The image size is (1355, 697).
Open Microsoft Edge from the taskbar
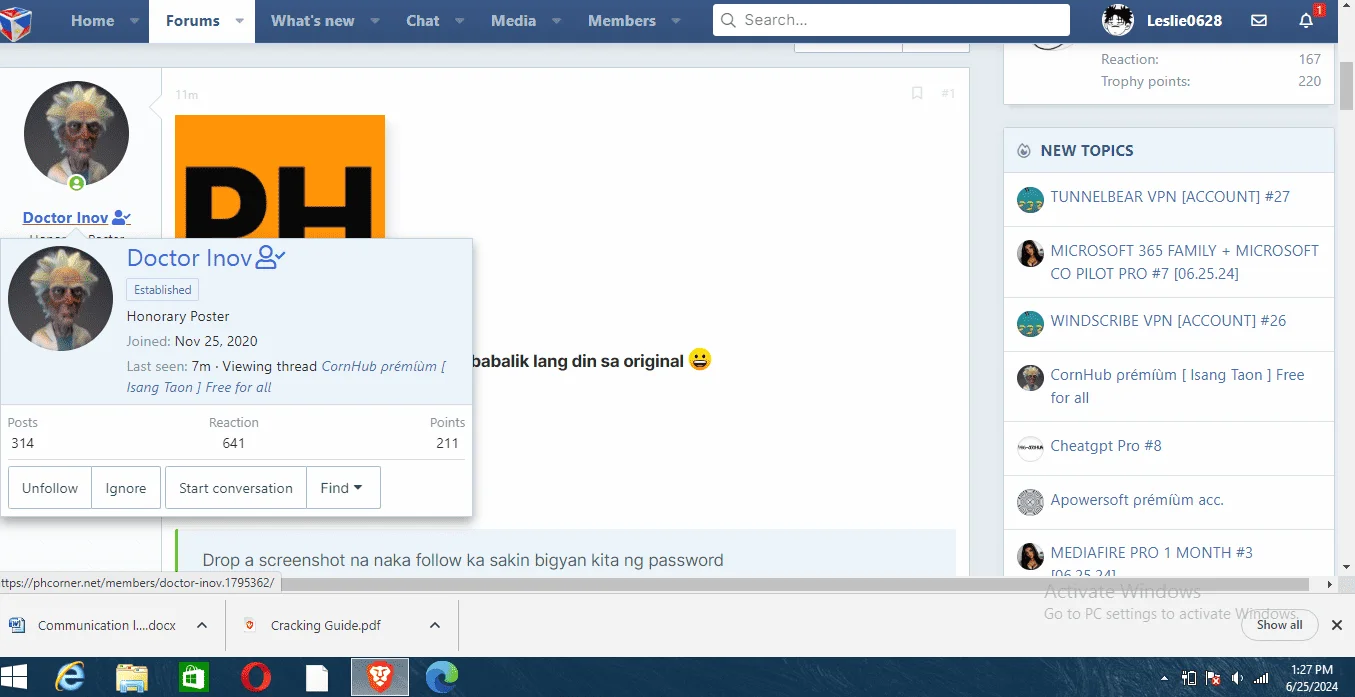point(441,678)
